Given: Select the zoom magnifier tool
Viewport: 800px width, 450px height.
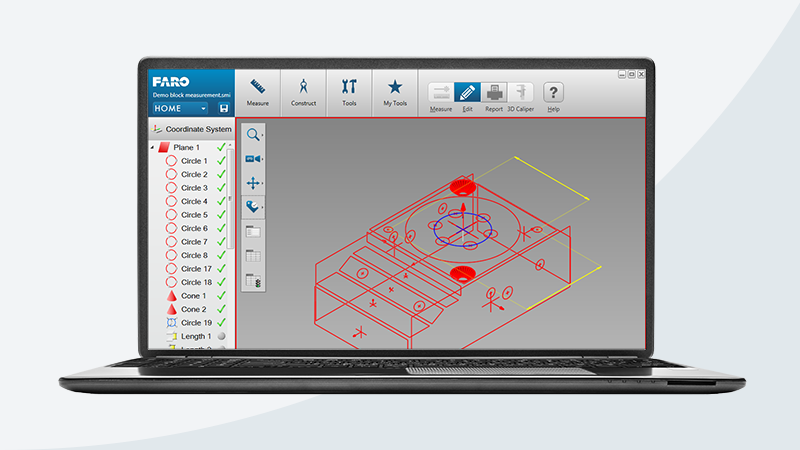Looking at the screenshot, I should (253, 135).
